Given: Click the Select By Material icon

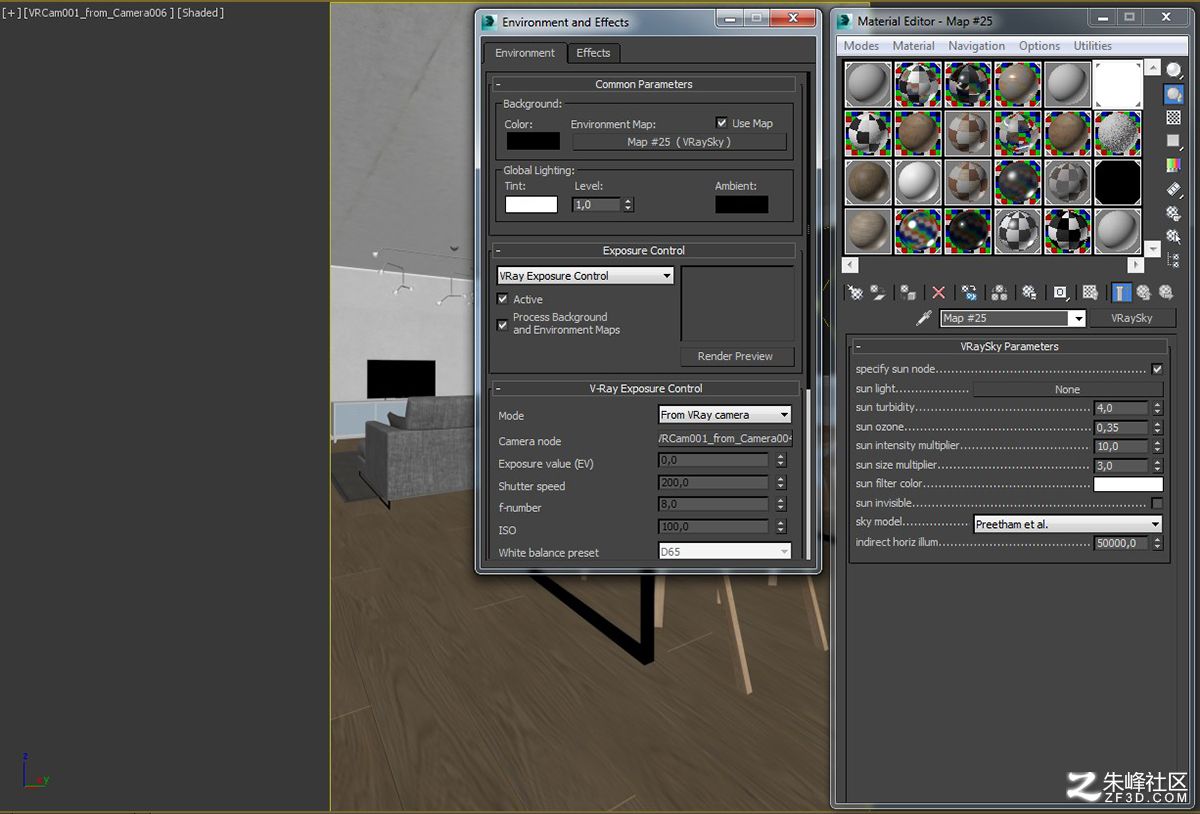Looking at the screenshot, I should pyautogui.click(x=1174, y=237).
